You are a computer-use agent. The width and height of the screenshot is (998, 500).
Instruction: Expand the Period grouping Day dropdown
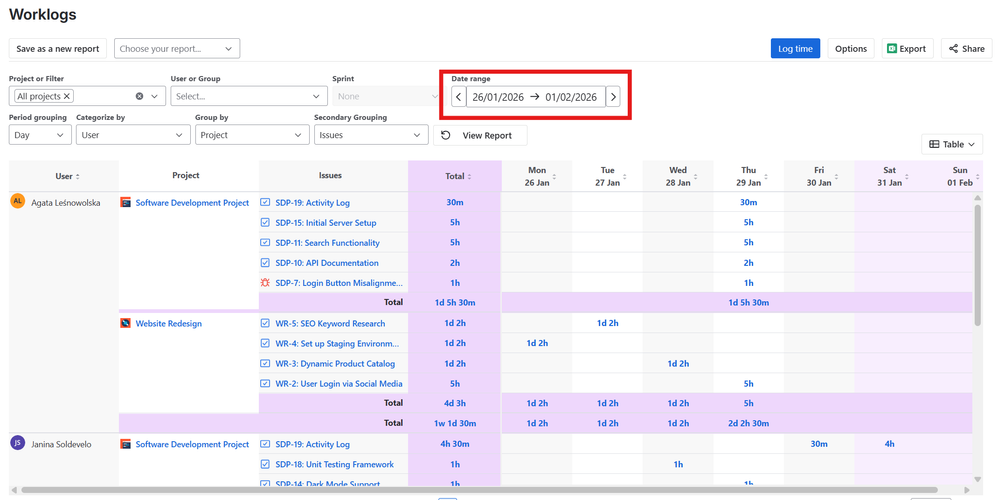[x=40, y=135]
